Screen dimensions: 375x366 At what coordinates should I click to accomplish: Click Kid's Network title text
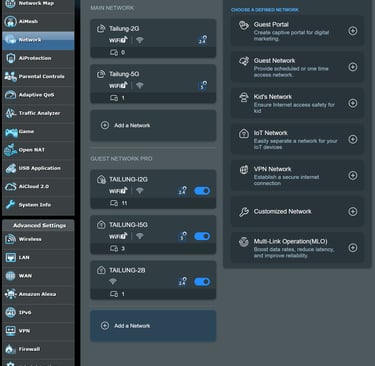[x=273, y=97]
